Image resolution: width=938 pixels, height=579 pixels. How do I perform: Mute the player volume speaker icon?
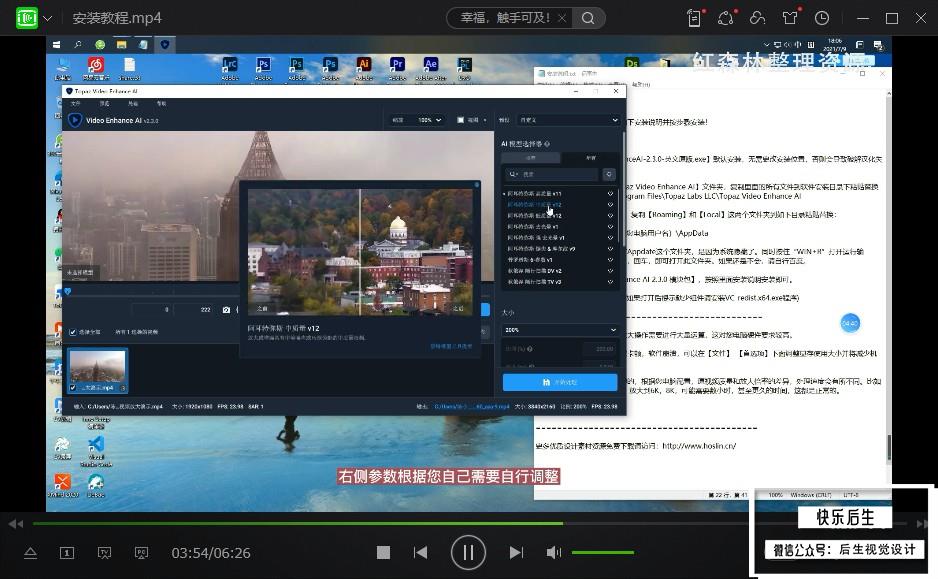[553, 553]
